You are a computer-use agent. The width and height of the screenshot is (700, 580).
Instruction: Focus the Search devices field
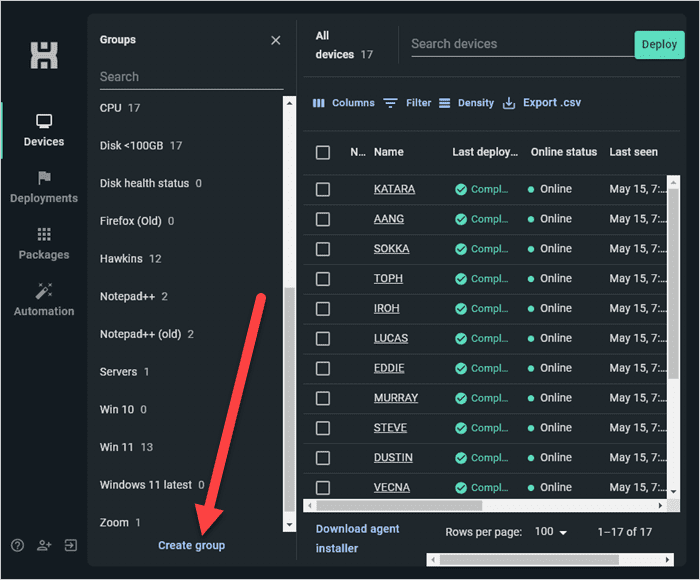(x=522, y=44)
